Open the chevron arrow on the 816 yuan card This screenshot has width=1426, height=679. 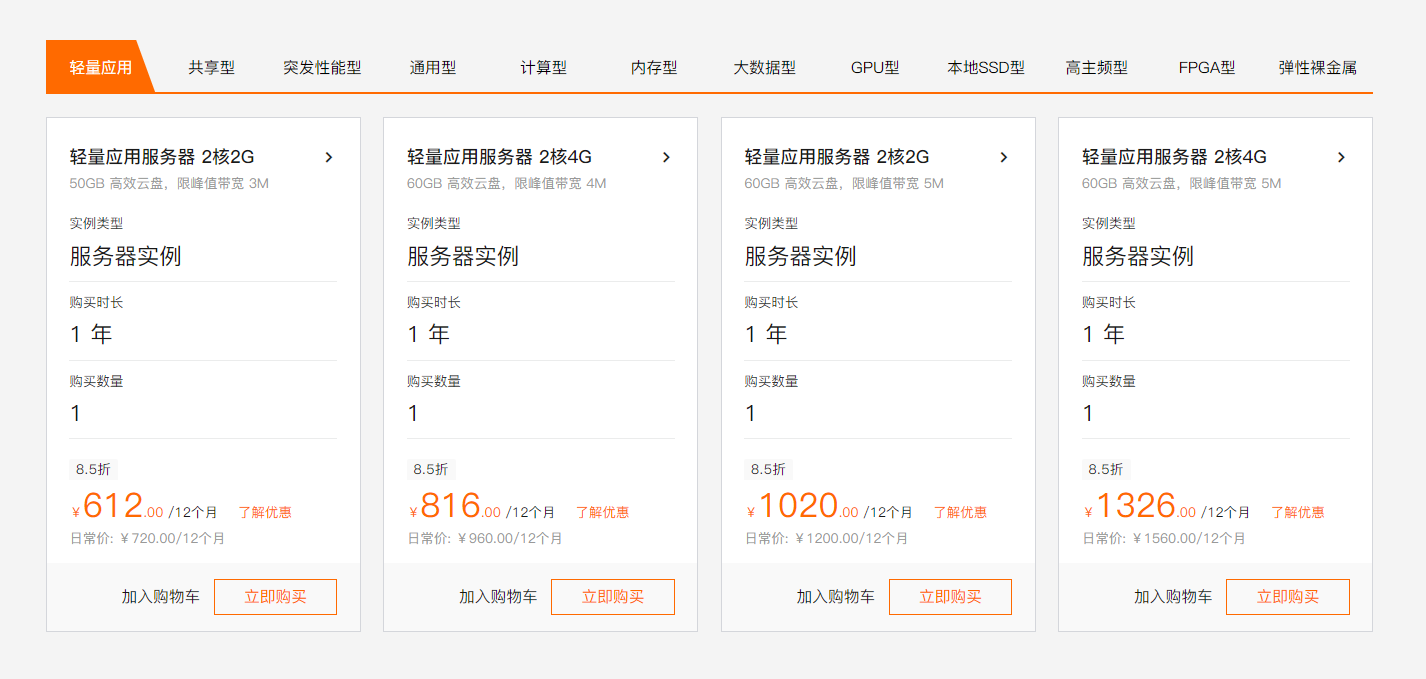pyautogui.click(x=666, y=157)
